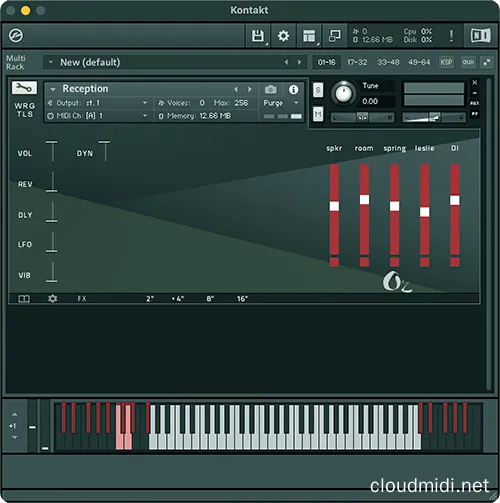The height and width of the screenshot is (503, 500).
Task: Open instrument edit mode wrench icon
Action: click(x=24, y=88)
